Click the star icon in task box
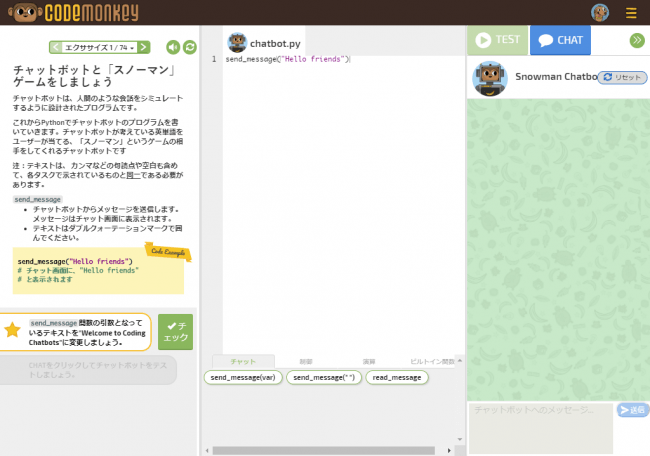The image size is (650, 456). [12, 330]
